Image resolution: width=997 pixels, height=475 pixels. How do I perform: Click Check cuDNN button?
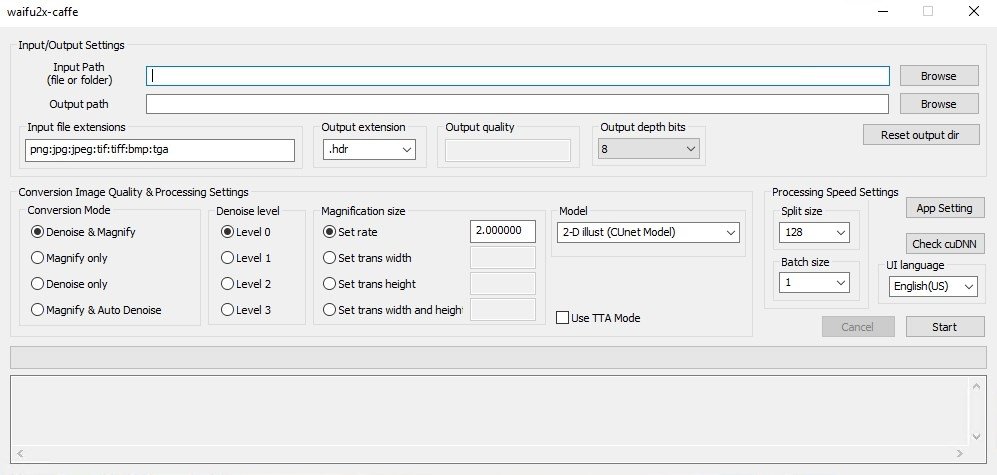coord(944,244)
